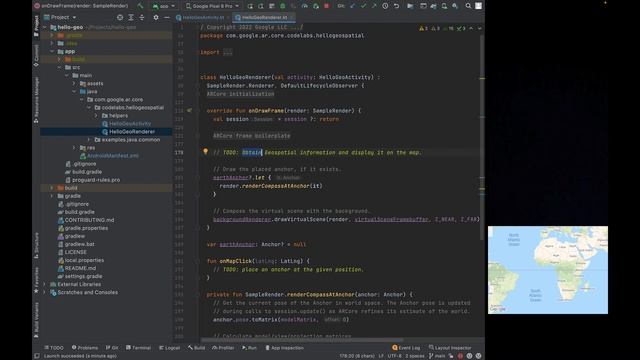Expand the assets folder
This screenshot has width=640, height=360.
(x=74, y=83)
